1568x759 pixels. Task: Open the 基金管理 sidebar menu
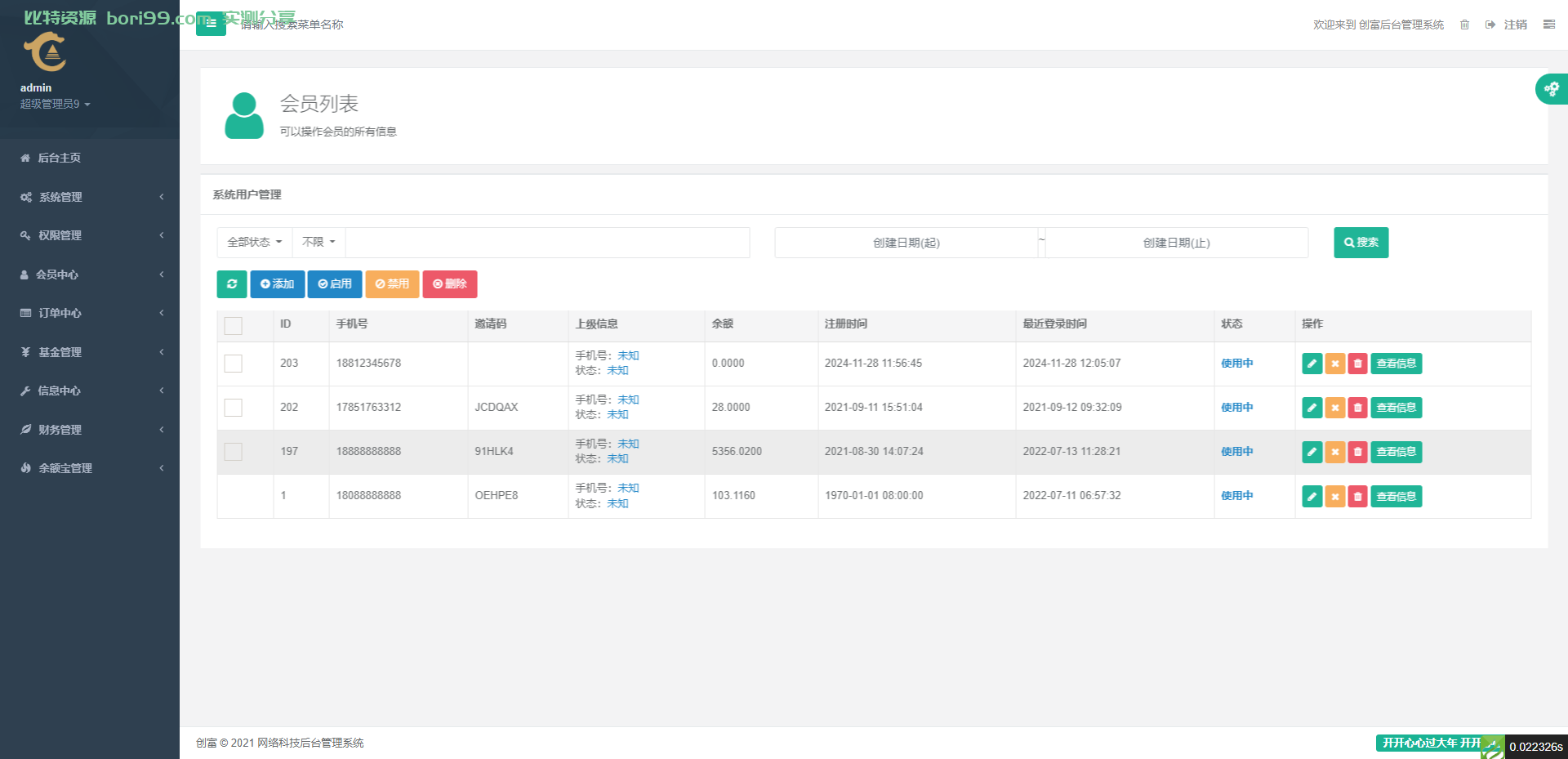tap(90, 352)
